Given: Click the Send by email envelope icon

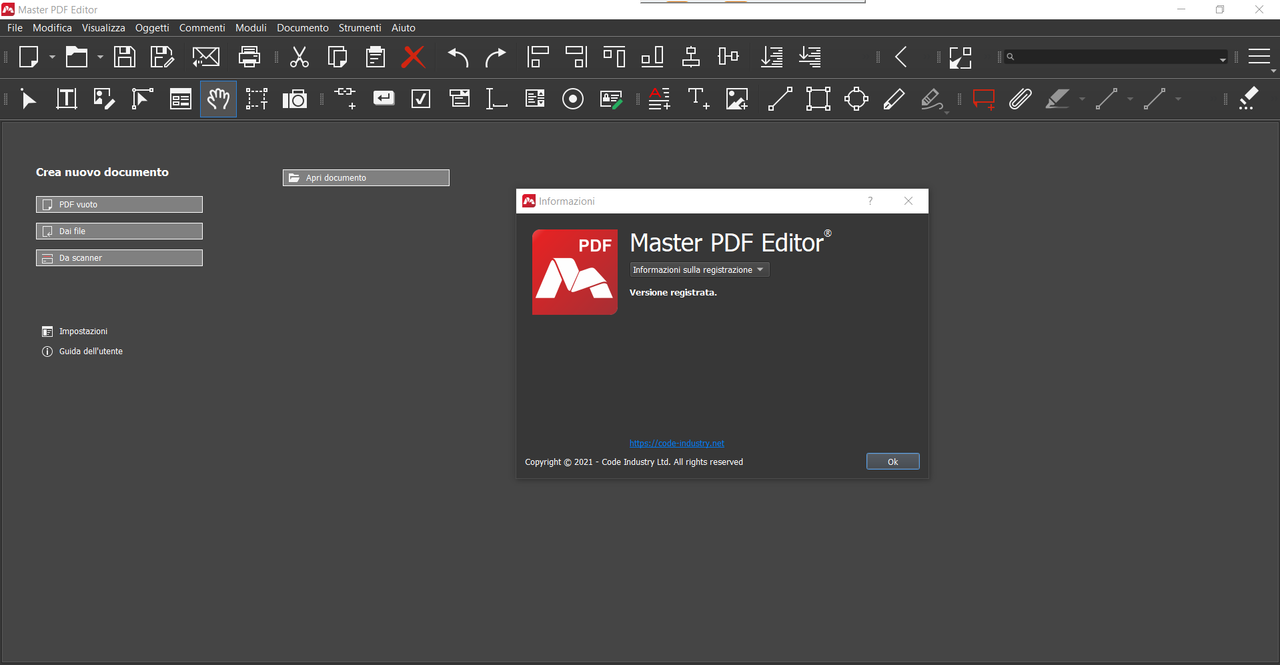Looking at the screenshot, I should (206, 57).
